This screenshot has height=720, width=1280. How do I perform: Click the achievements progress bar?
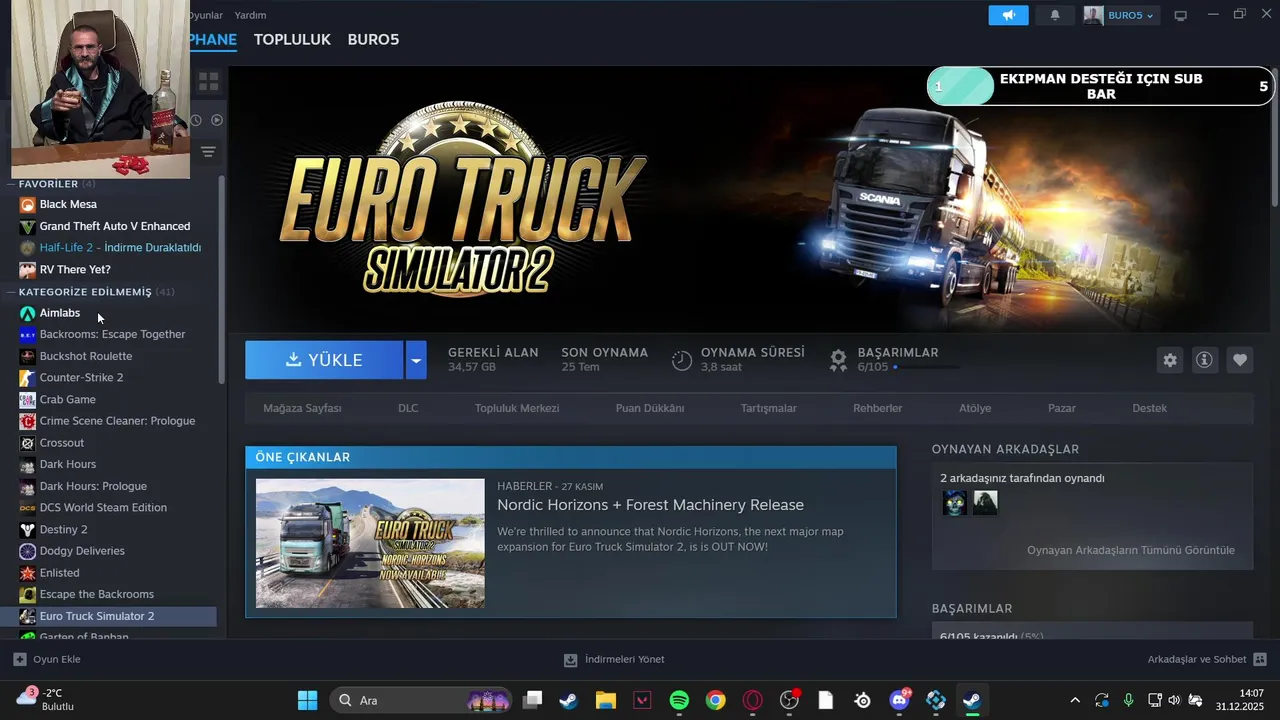(926, 367)
